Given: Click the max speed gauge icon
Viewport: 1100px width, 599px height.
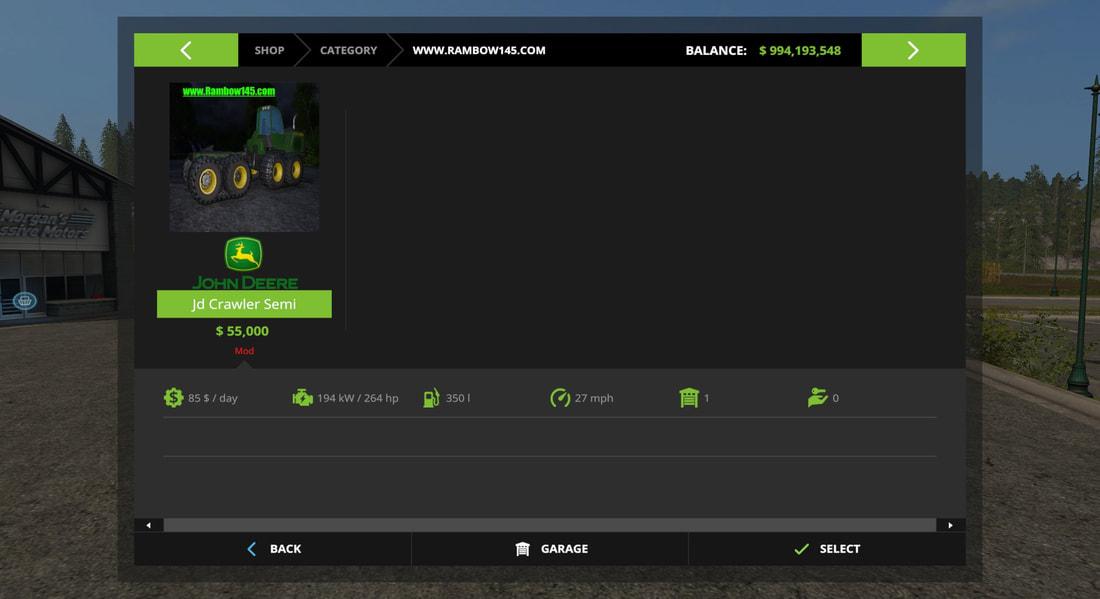Looking at the screenshot, I should (x=560, y=398).
